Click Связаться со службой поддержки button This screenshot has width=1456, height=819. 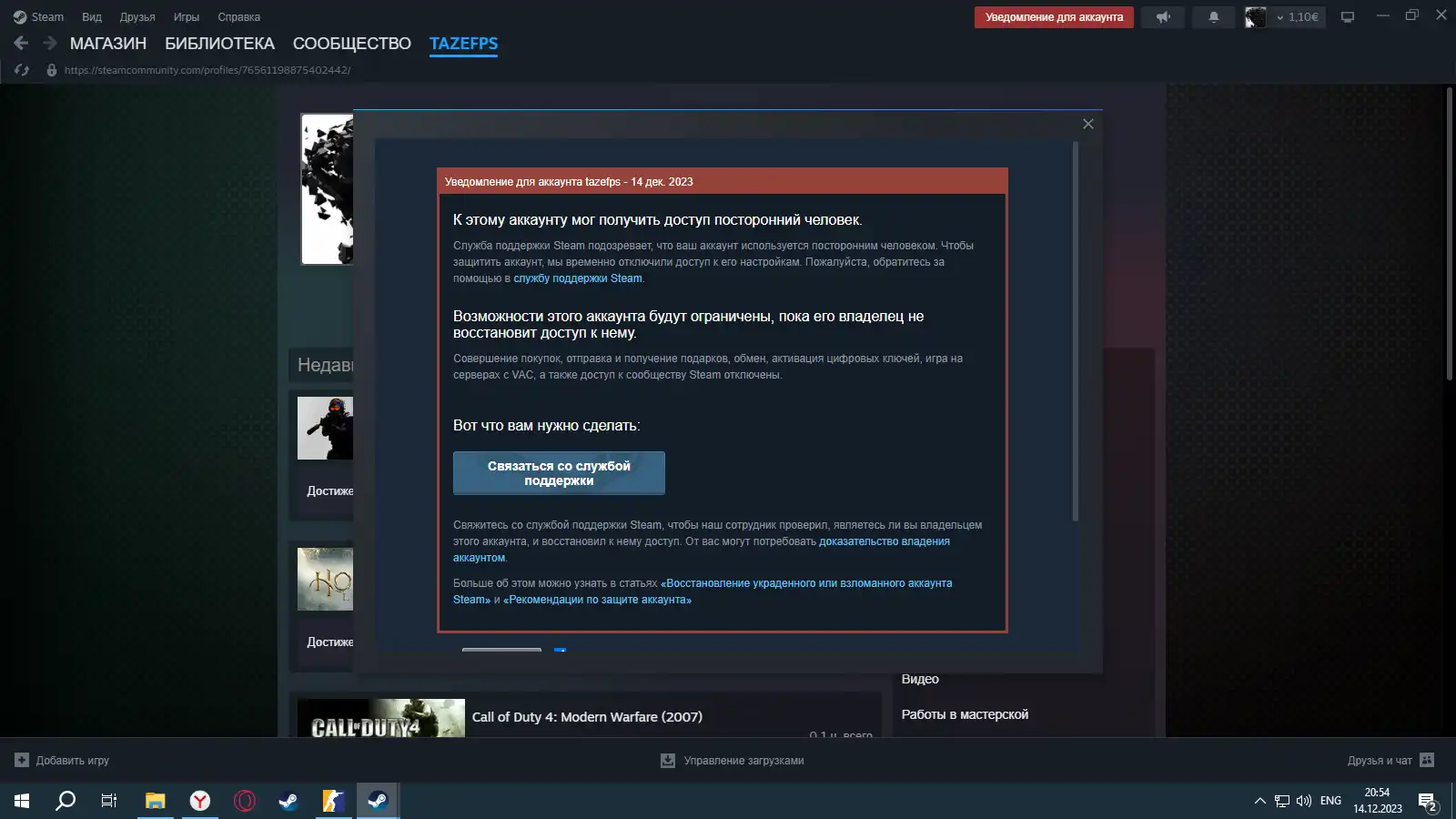(x=559, y=473)
